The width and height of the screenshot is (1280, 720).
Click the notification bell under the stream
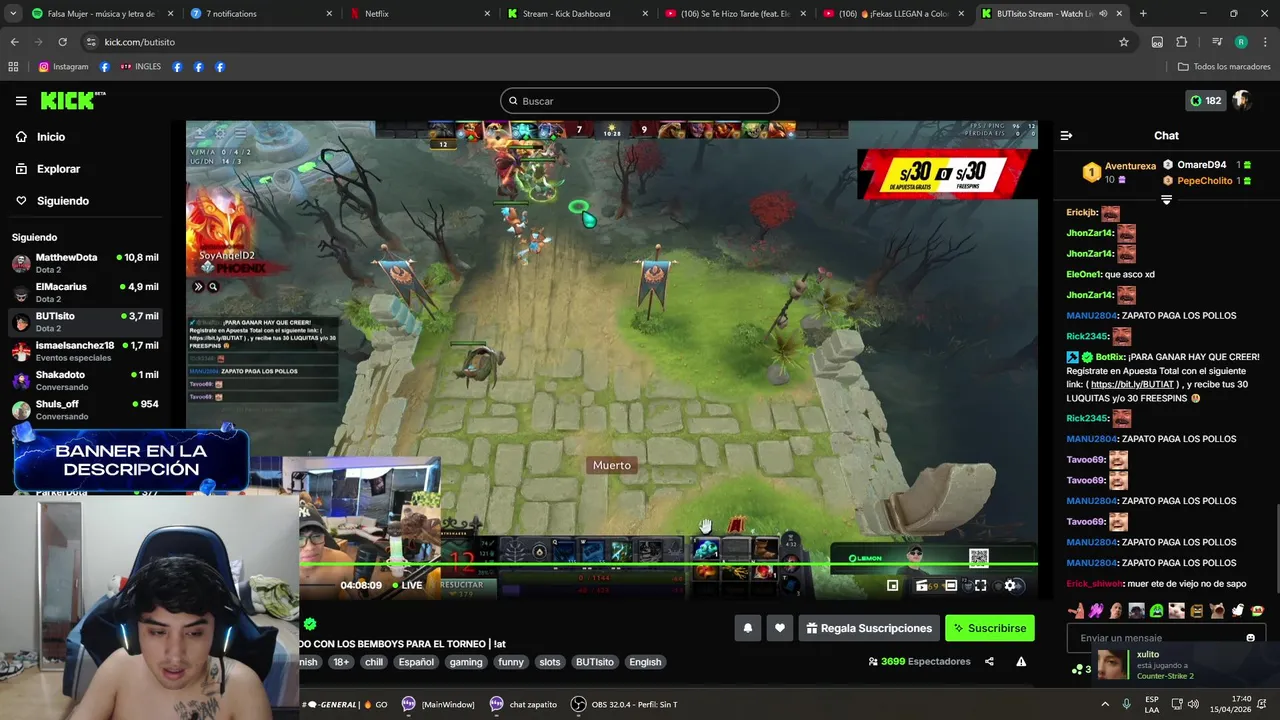(747, 628)
